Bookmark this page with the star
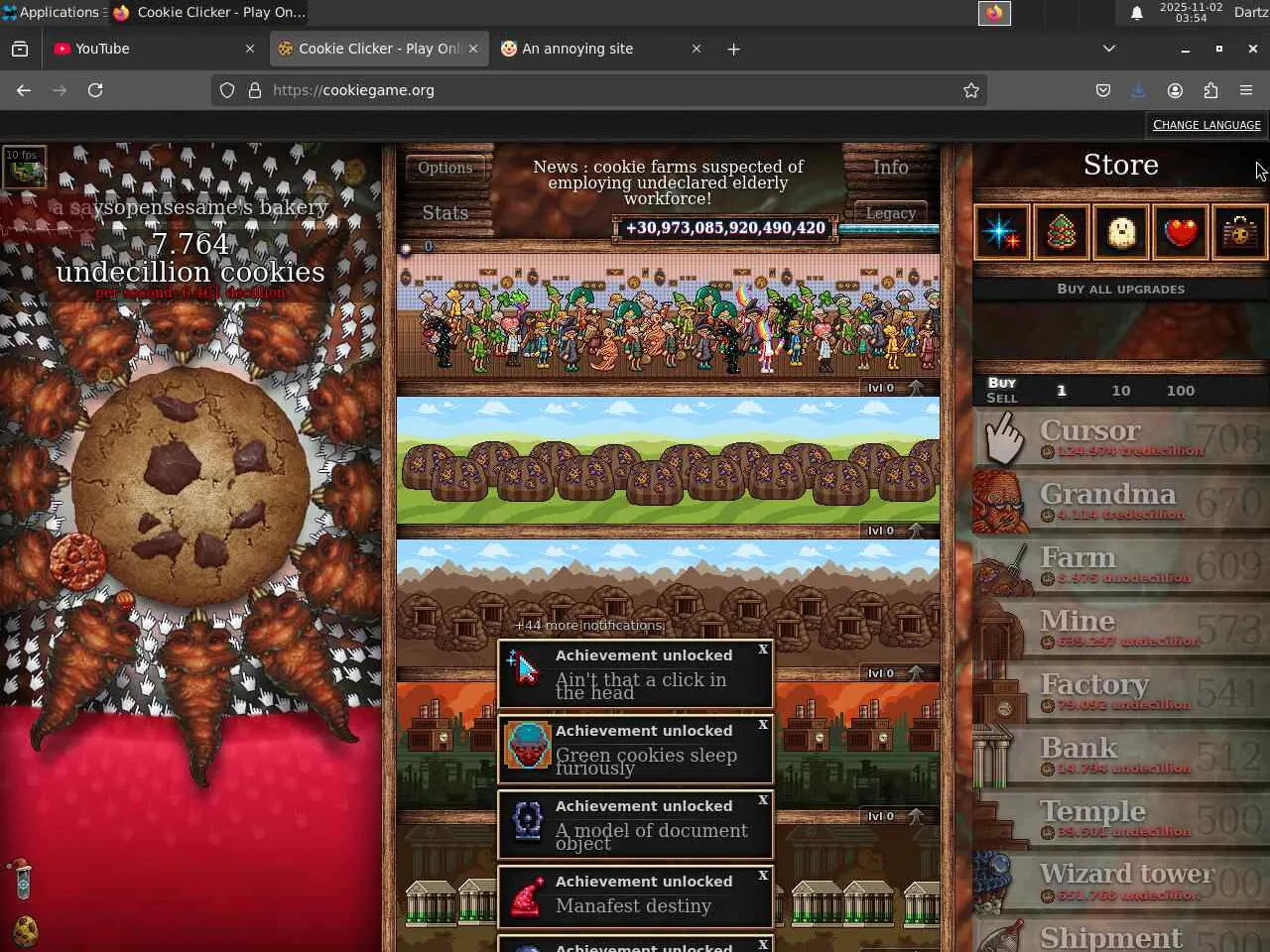1270x952 pixels. click(971, 90)
